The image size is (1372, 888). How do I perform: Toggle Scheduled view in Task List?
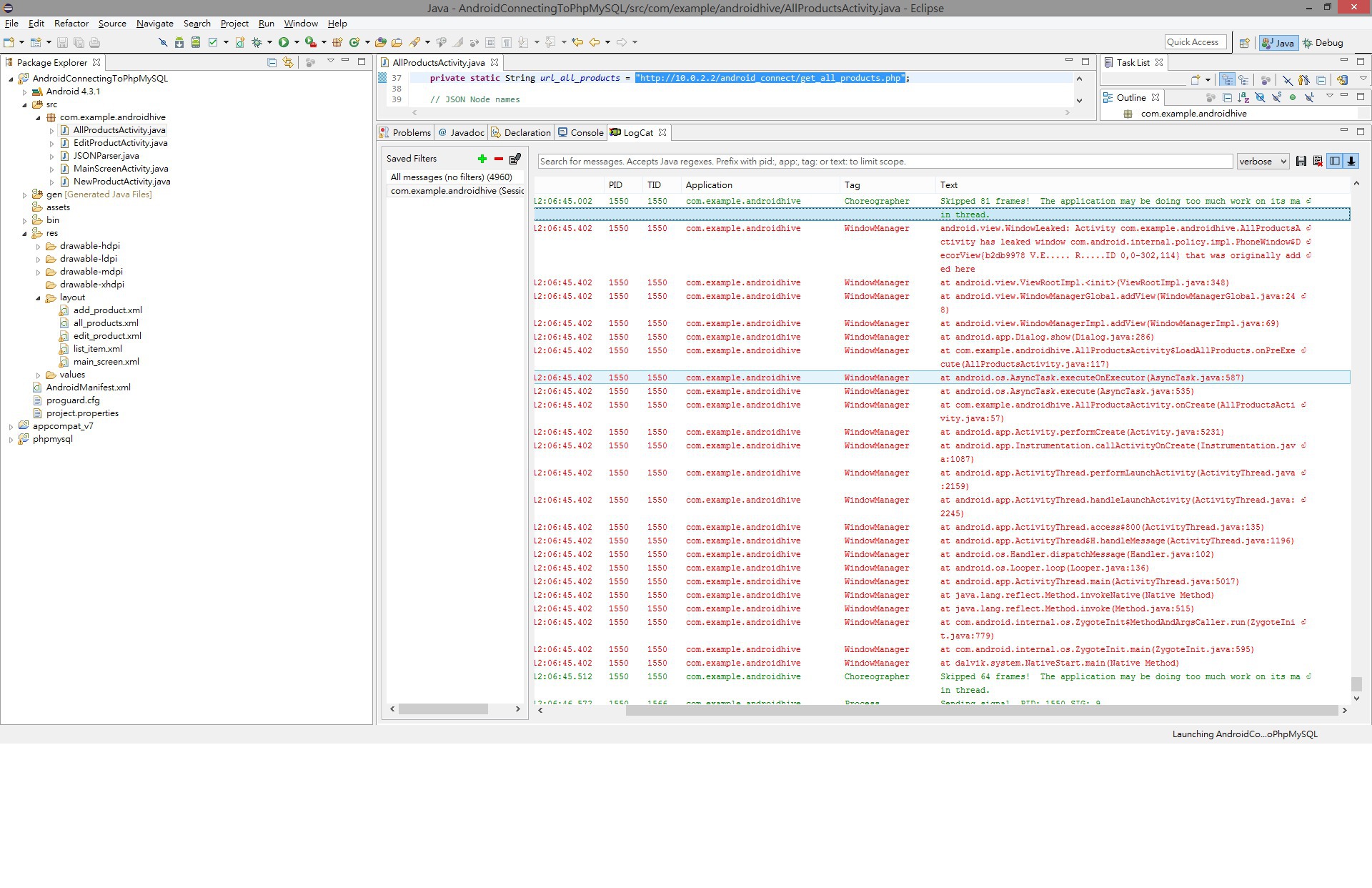1244,80
